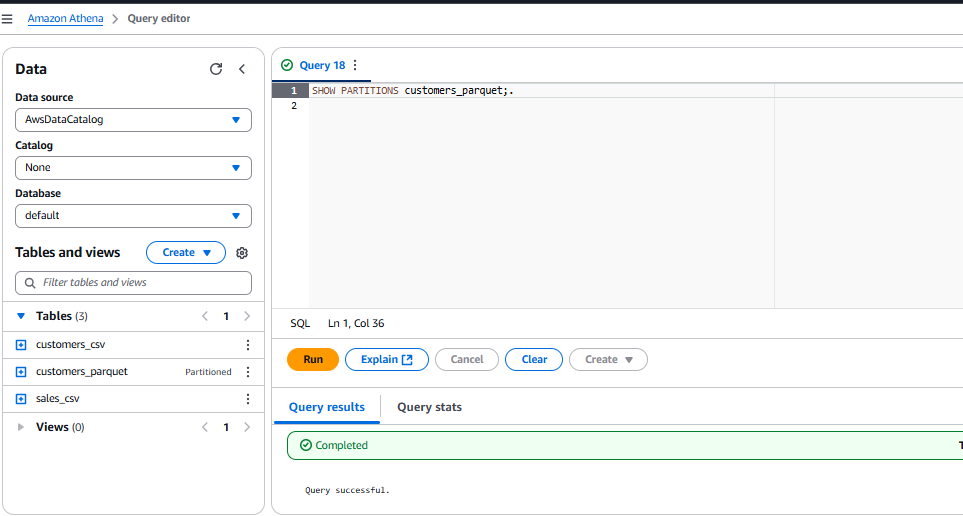The width and height of the screenshot is (963, 516).
Task: Collapse the Data side panel
Action: tap(242, 69)
